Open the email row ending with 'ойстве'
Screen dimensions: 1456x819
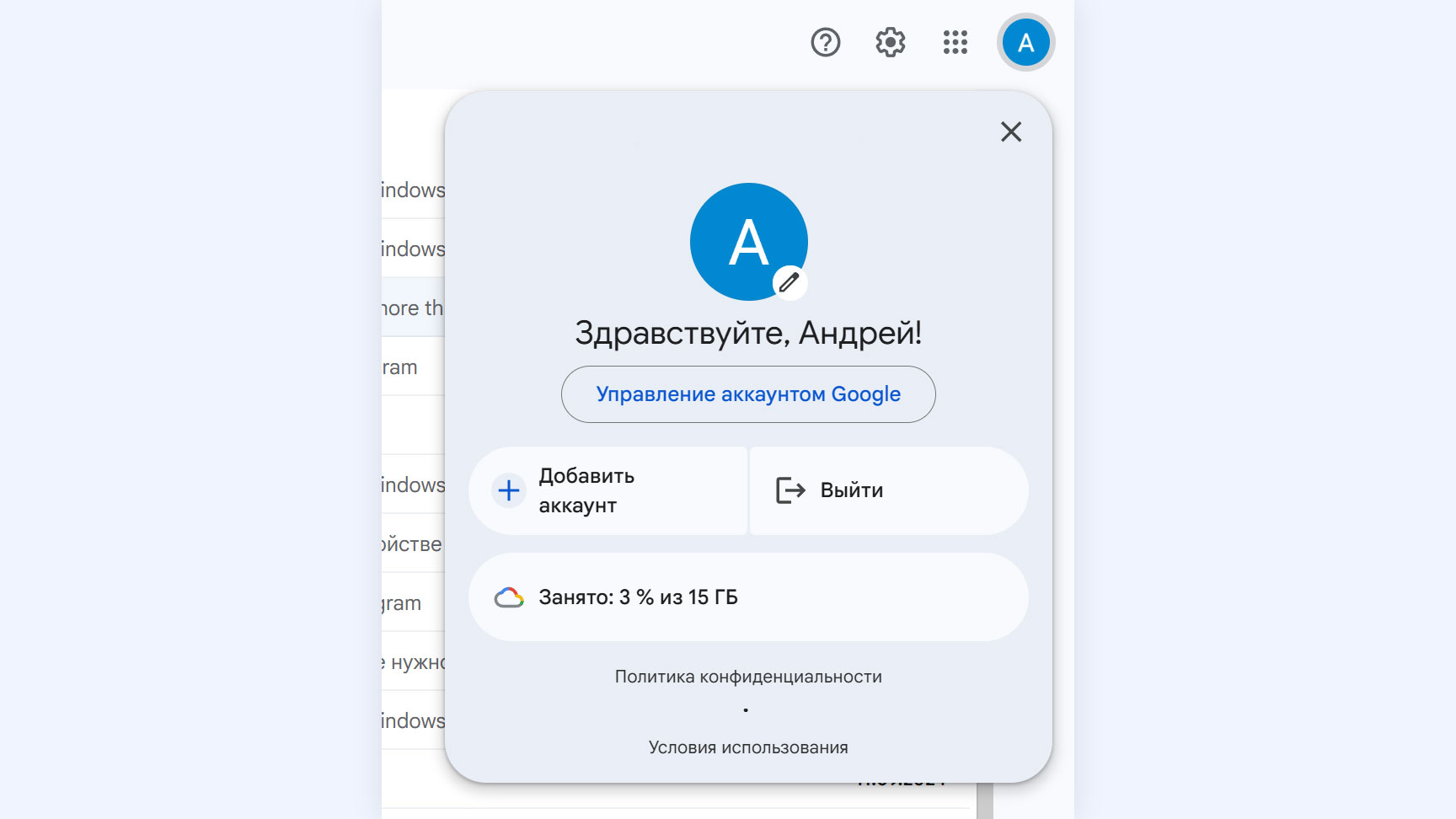413,543
